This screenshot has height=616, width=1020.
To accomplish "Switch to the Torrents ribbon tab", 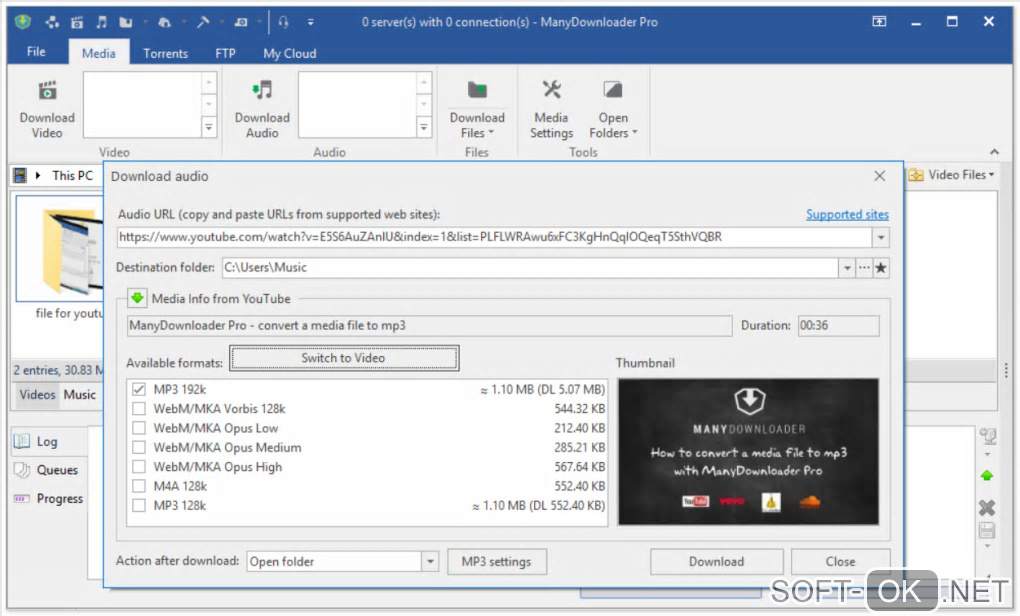I will pos(165,53).
